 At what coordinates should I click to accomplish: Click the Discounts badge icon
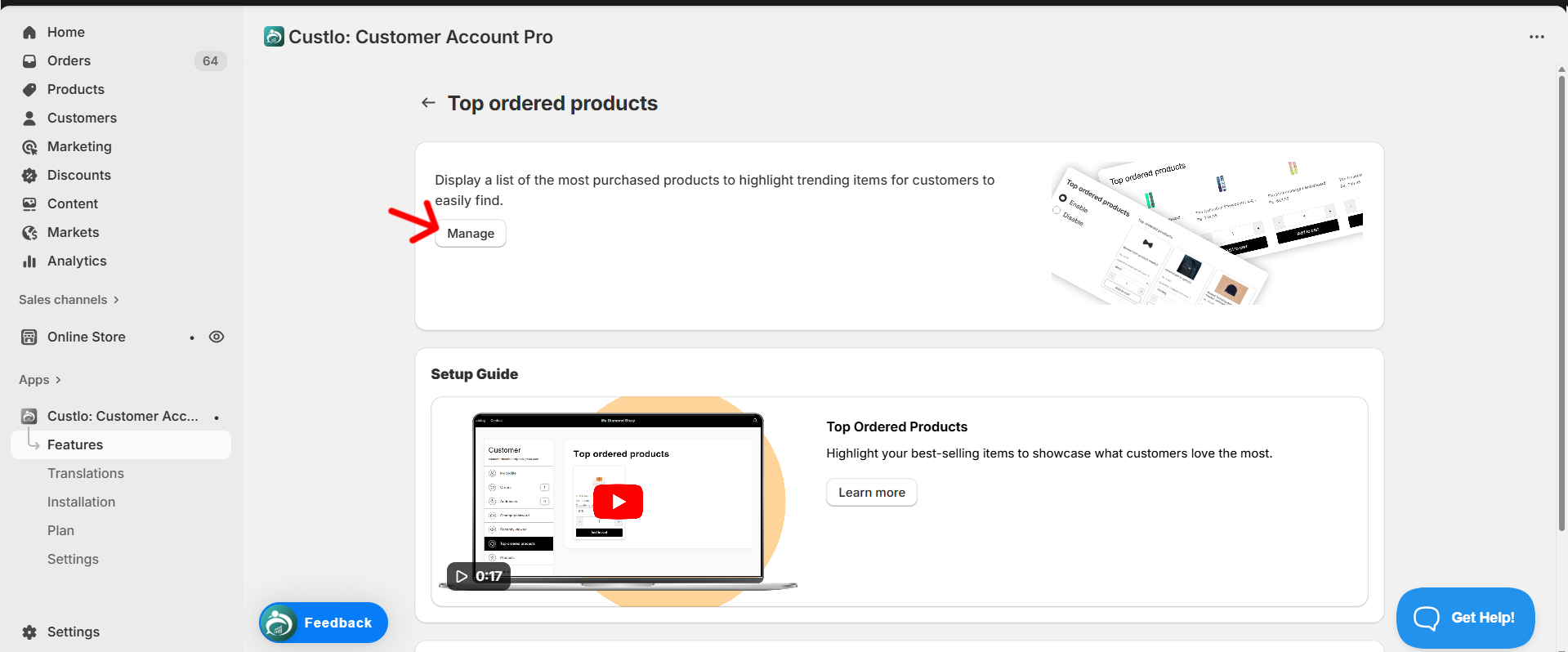click(x=29, y=176)
